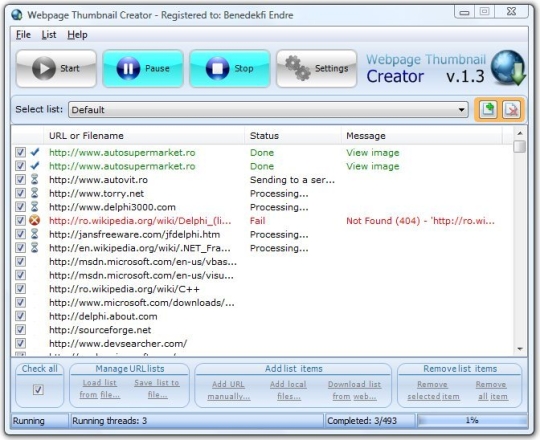
Task: Click Add URL manually link
Action: click(229, 390)
